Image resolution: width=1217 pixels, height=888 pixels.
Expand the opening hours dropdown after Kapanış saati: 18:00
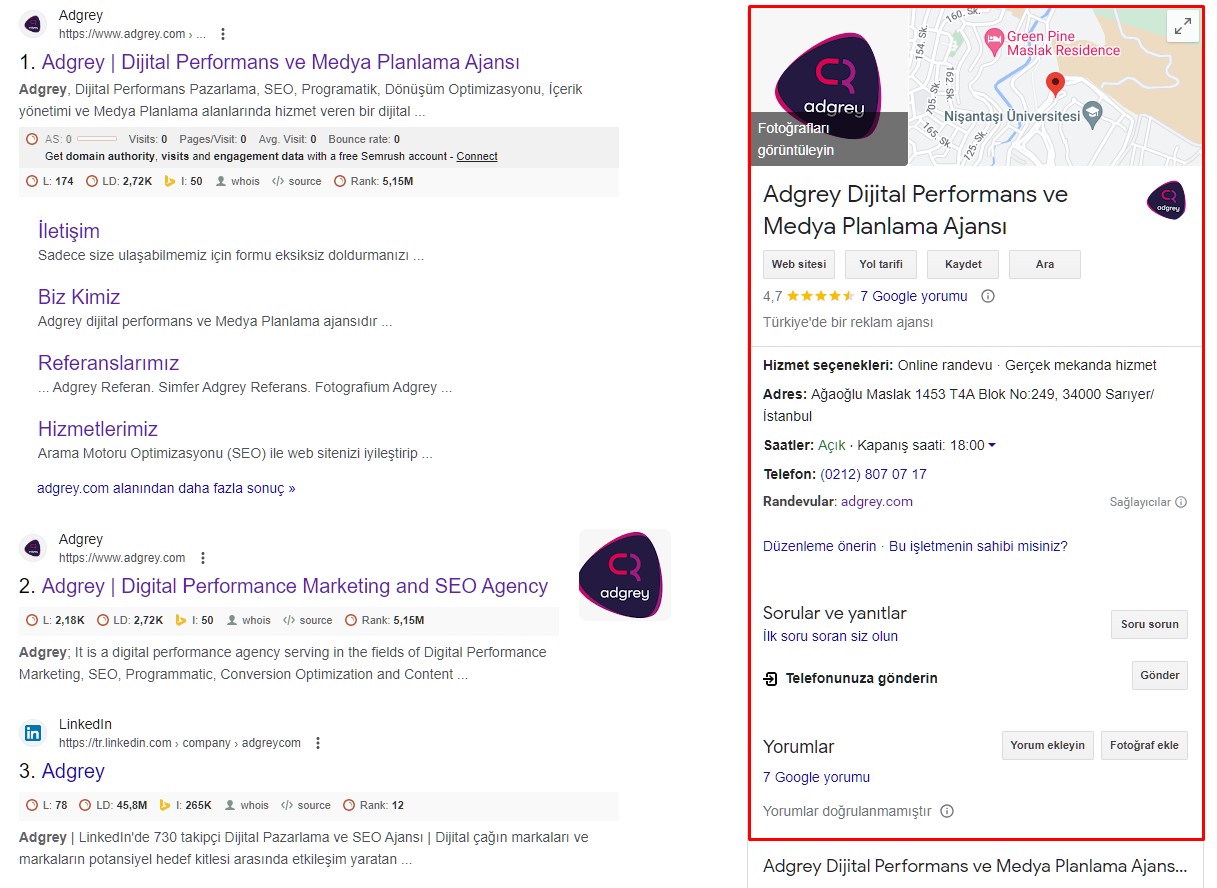coord(992,445)
